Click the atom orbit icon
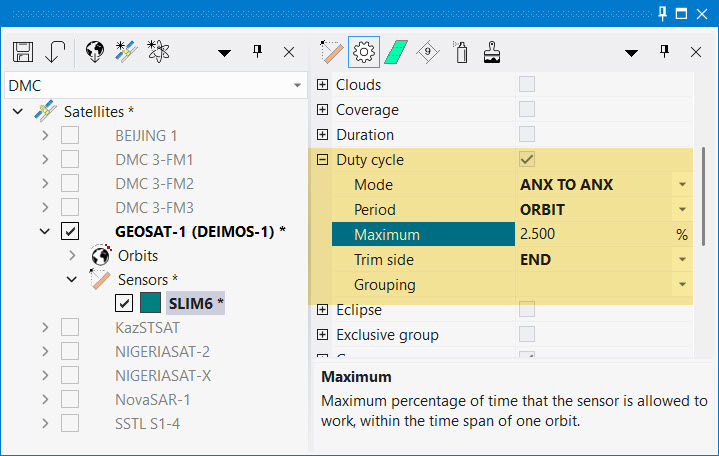This screenshot has height=456, width=719. (x=157, y=51)
